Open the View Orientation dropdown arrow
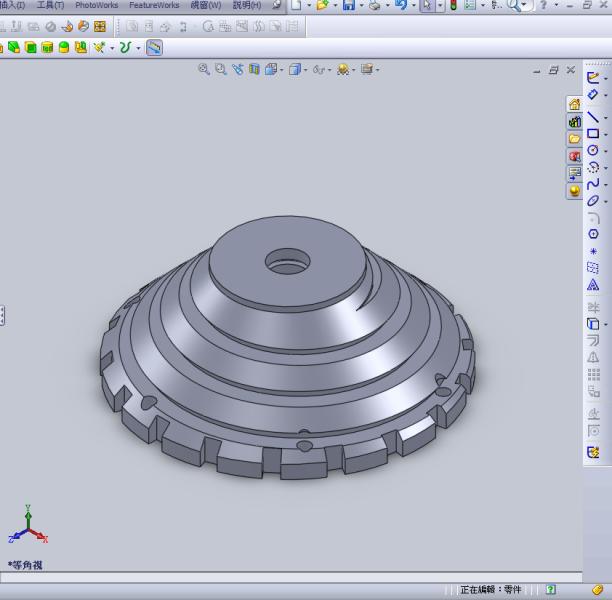Image resolution: width=612 pixels, height=600 pixels. [x=281, y=70]
